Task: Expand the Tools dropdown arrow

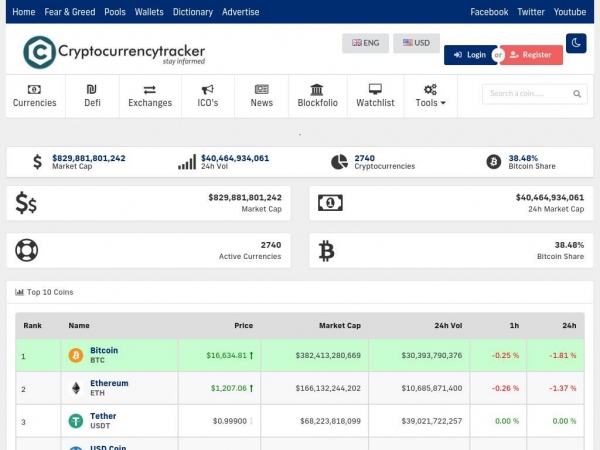Action: click(x=443, y=103)
